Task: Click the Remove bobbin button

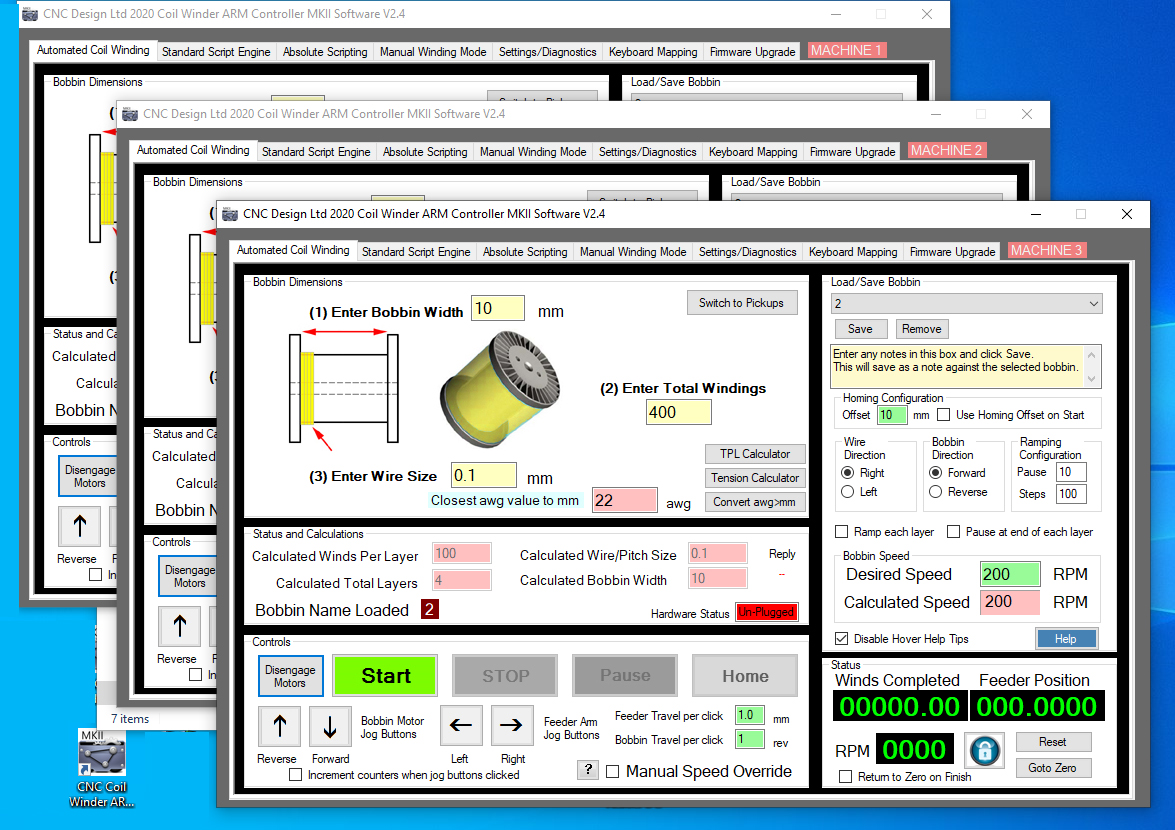Action: [922, 329]
